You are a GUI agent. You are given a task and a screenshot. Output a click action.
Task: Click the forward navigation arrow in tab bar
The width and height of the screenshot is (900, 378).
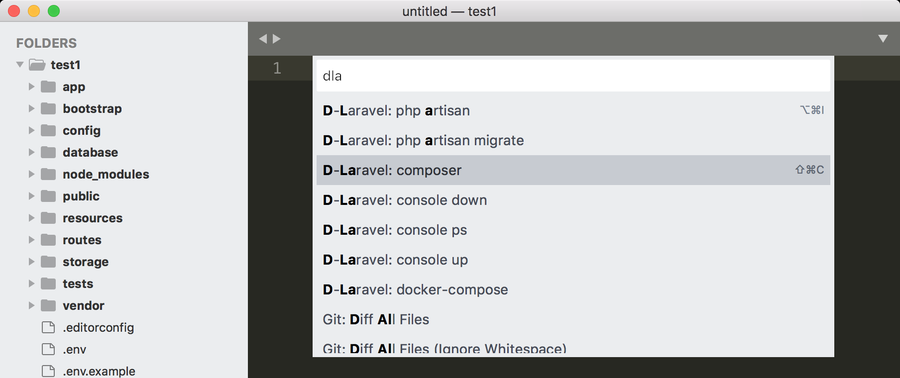pos(277,39)
